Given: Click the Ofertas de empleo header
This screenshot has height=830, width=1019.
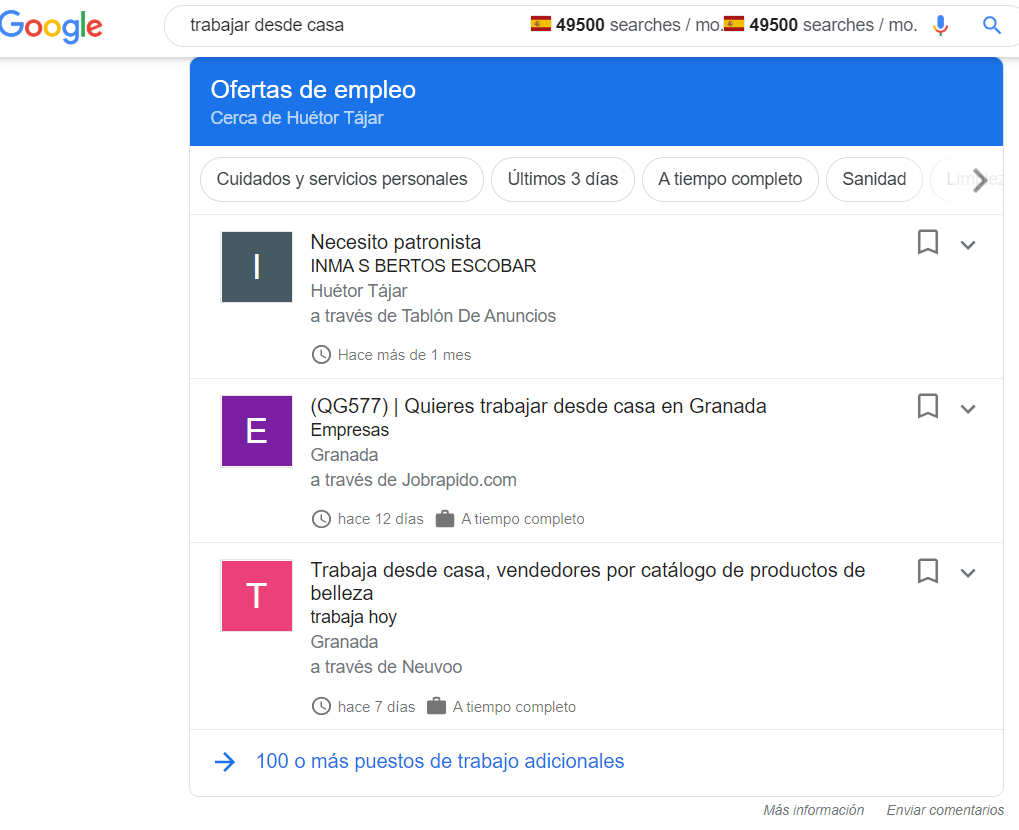Looking at the screenshot, I should [x=313, y=90].
